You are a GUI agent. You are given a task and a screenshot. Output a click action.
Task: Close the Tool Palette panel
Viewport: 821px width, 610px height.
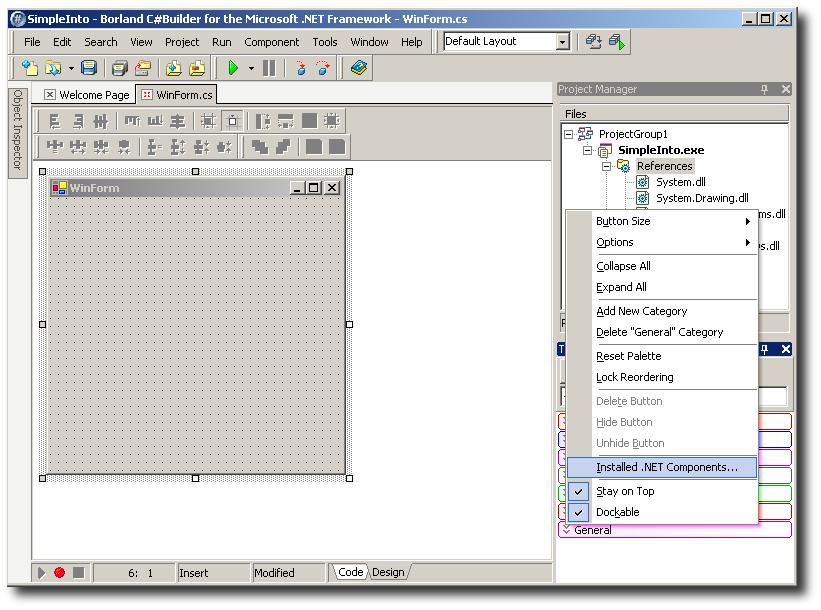(x=785, y=349)
